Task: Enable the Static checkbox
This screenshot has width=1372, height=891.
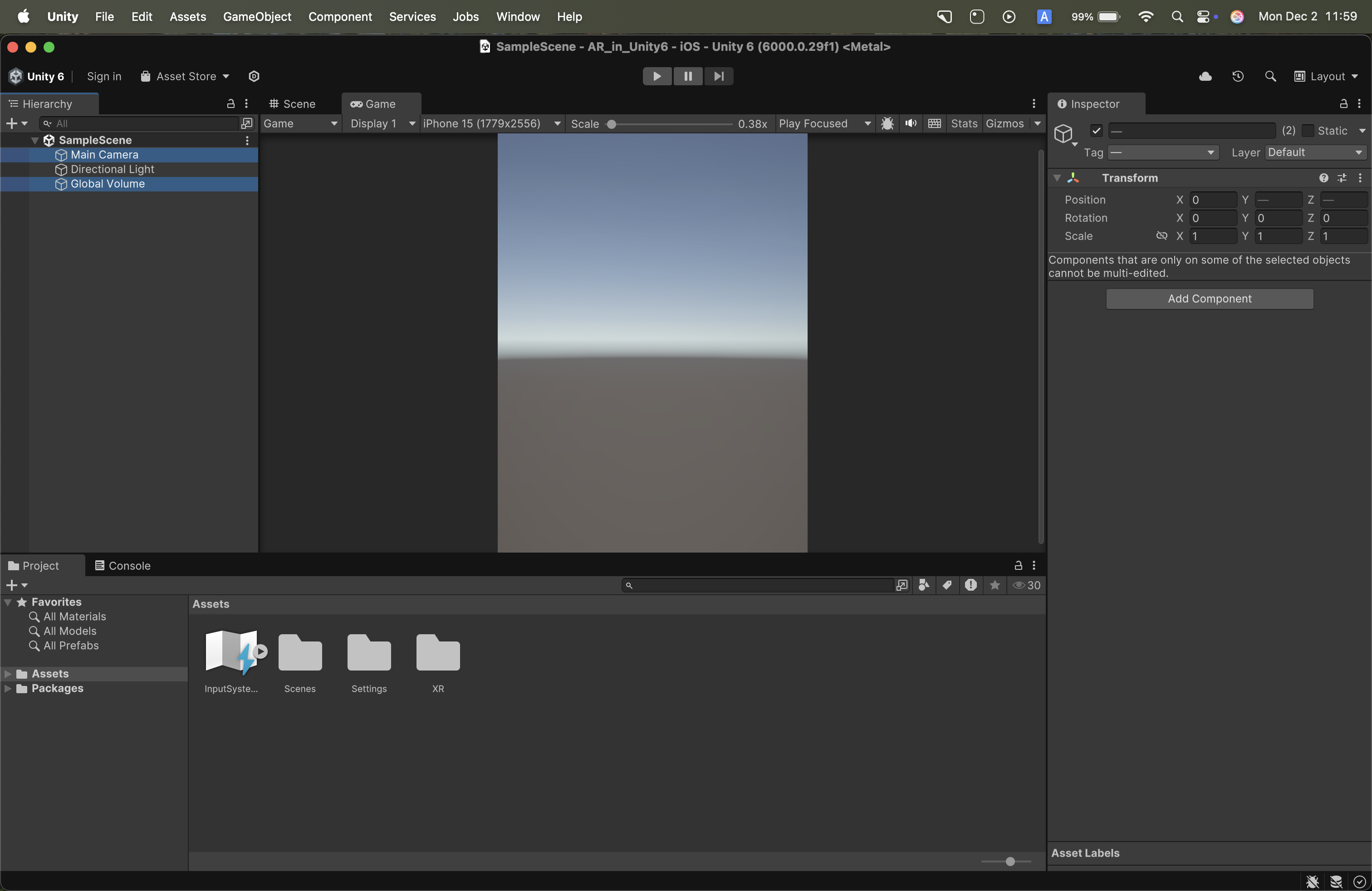Action: [x=1308, y=131]
